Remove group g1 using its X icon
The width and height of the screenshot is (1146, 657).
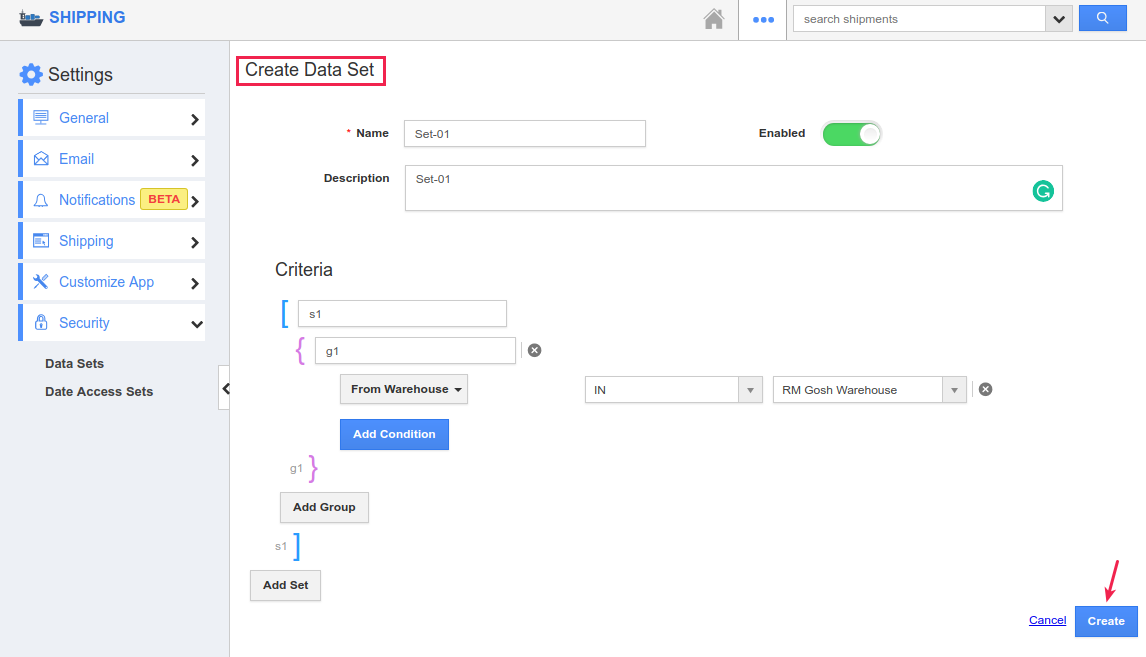tap(534, 350)
